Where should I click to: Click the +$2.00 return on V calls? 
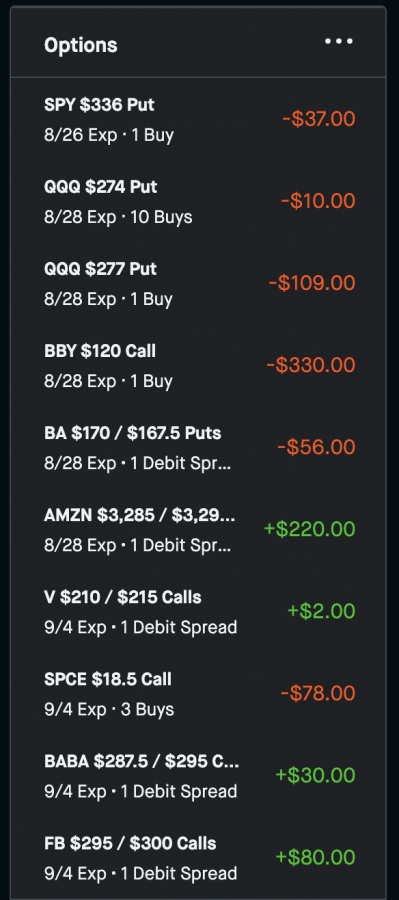point(321,611)
